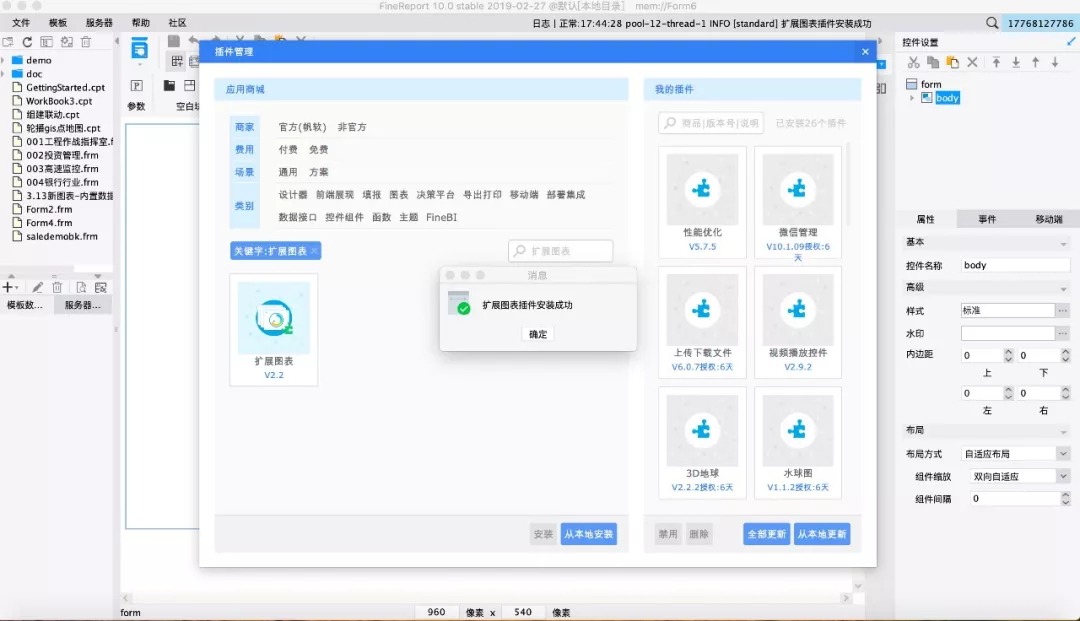Screen dimensions: 1080x621
Task: Click the trash icon in dataset toolbar
Action: (57, 287)
